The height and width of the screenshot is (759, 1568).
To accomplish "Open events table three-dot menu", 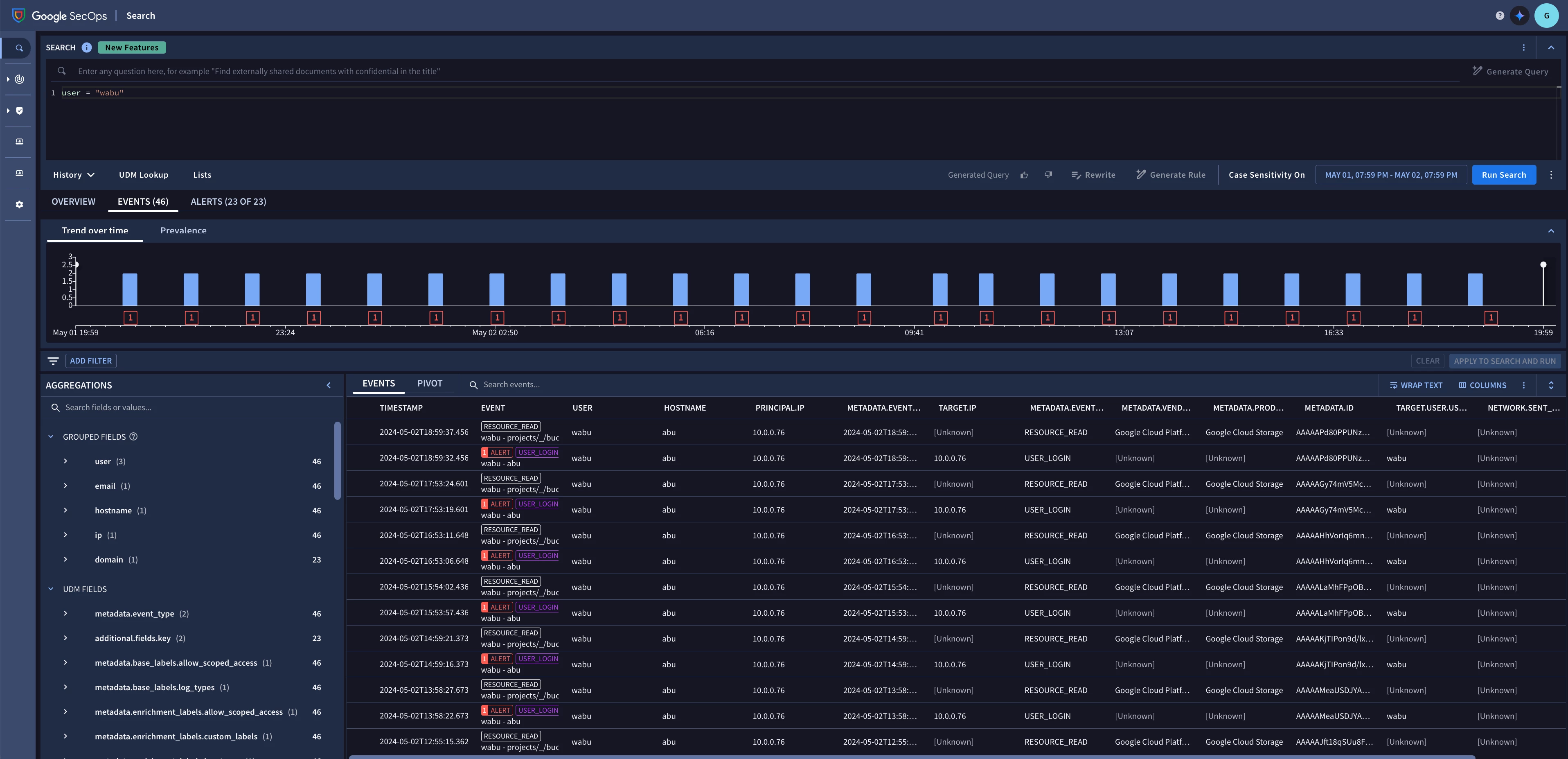I will (x=1523, y=386).
